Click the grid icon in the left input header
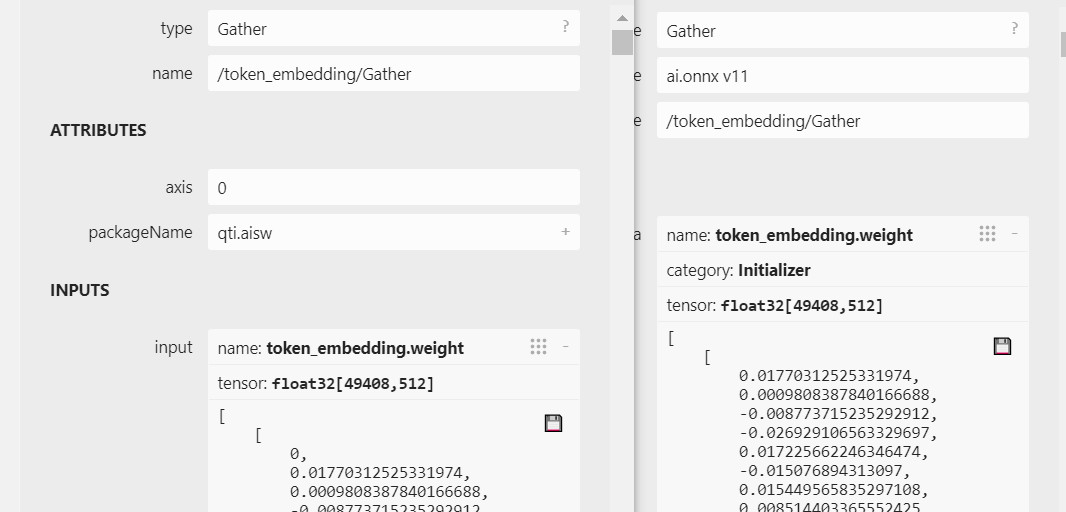This screenshot has width=1066, height=512. 538,347
